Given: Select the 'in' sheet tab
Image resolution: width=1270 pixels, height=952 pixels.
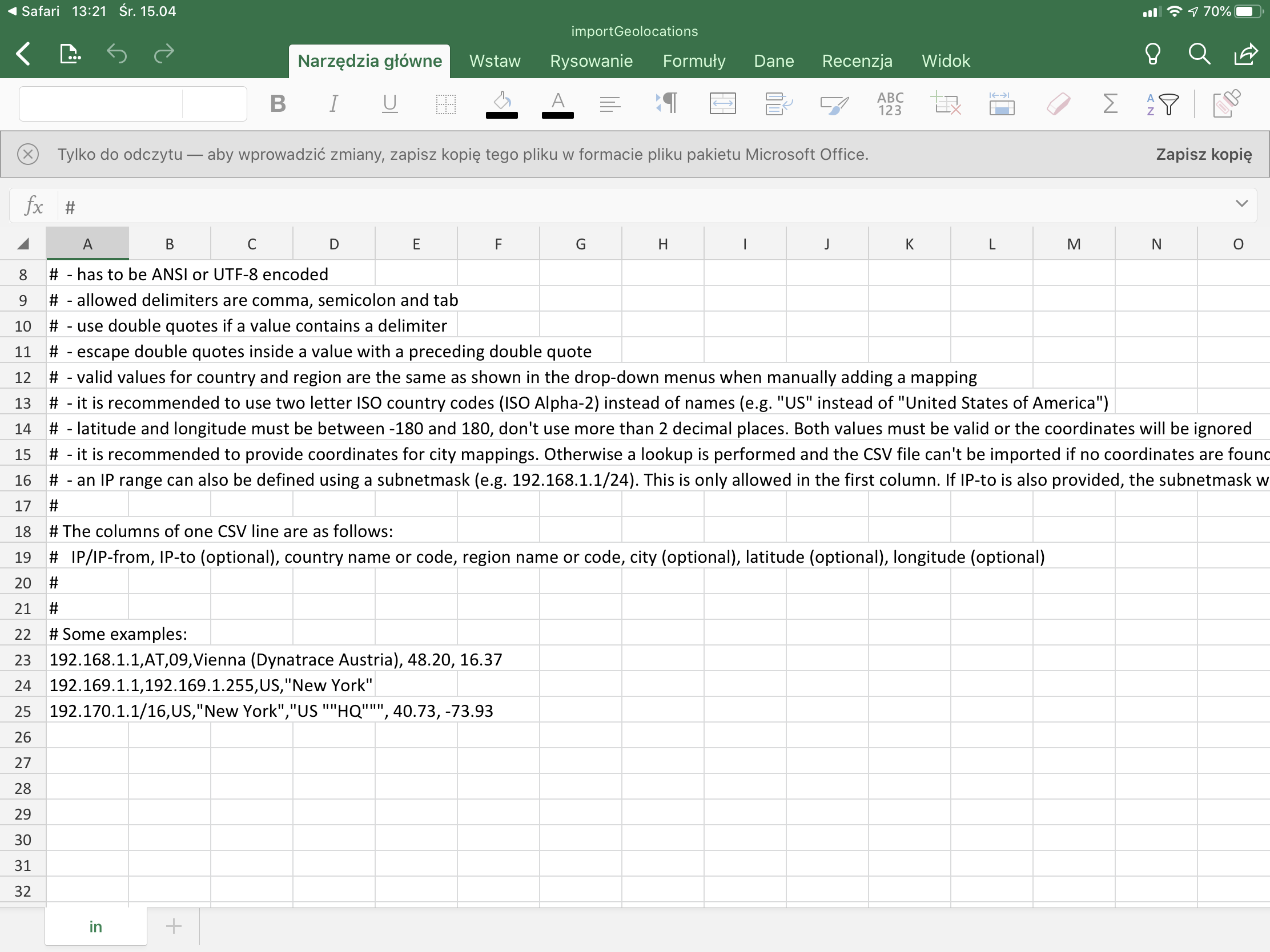Looking at the screenshot, I should 96,927.
